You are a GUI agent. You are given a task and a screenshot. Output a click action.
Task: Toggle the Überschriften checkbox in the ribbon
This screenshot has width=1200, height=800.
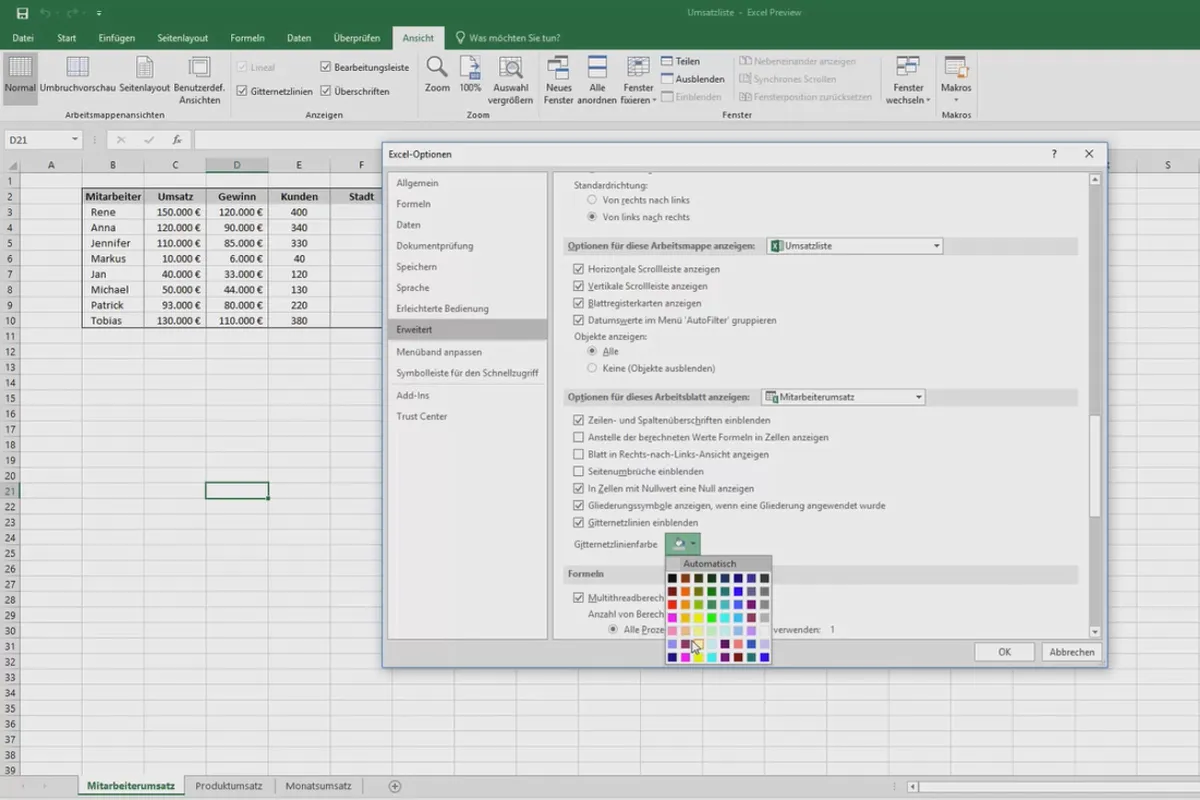point(326,91)
